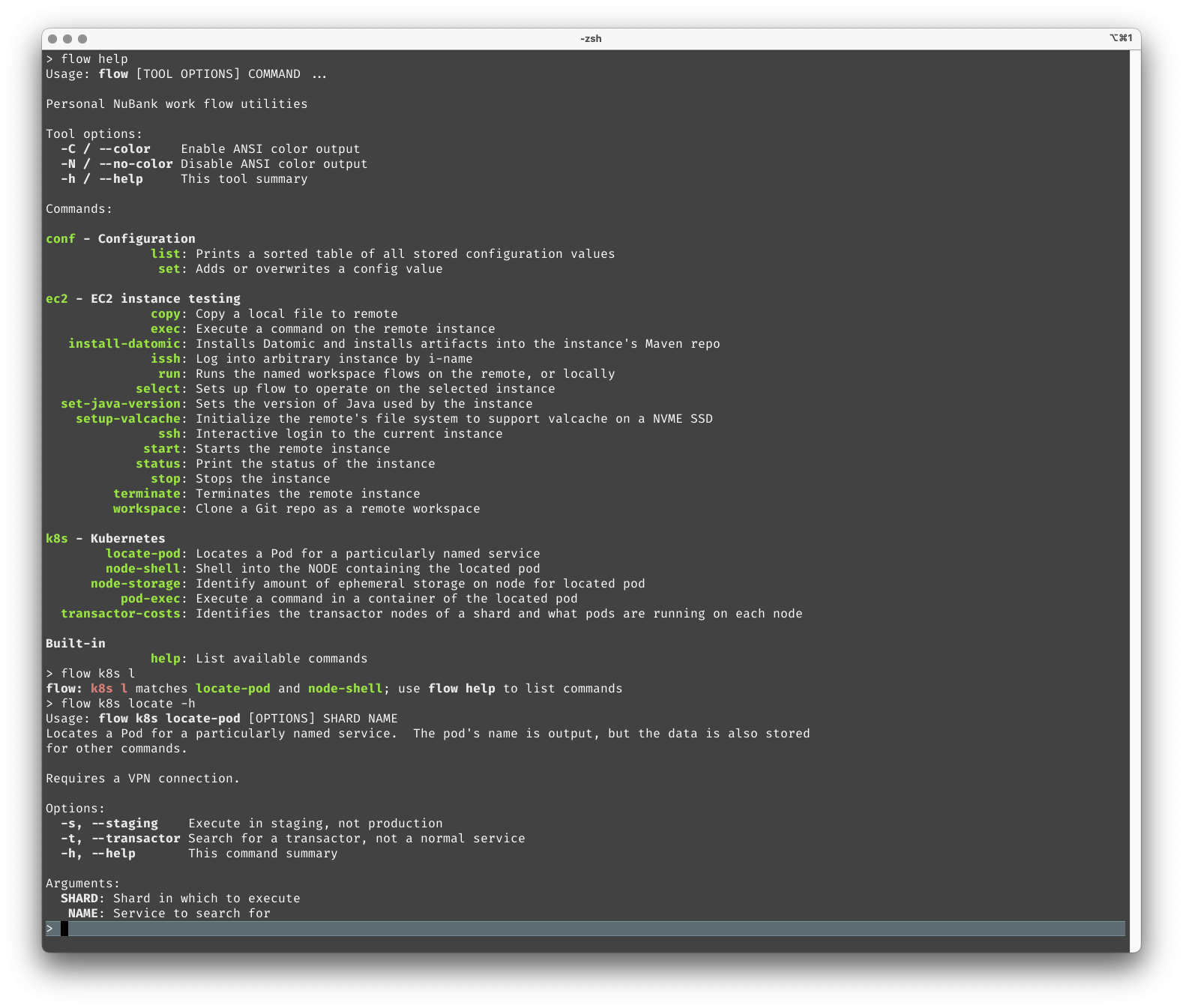
Task: Click the 'pod-exec' command
Action: [x=151, y=599]
